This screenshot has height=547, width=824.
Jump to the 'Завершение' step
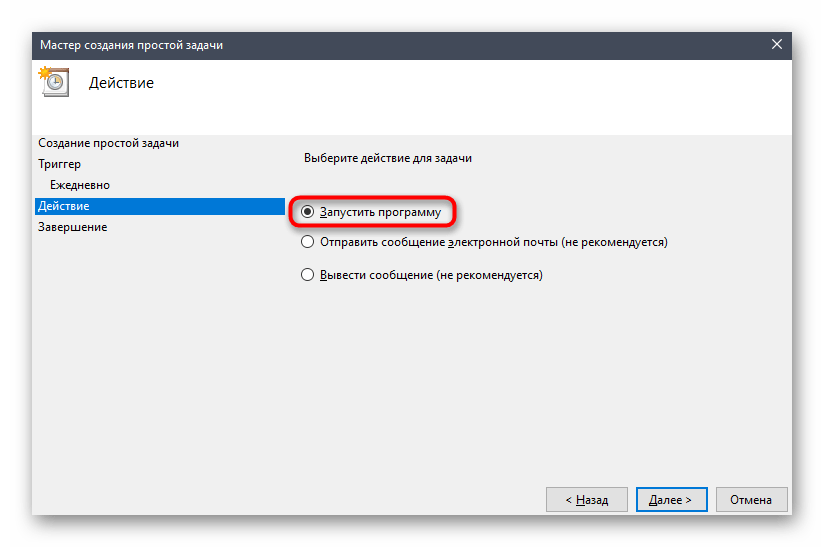click(73, 227)
